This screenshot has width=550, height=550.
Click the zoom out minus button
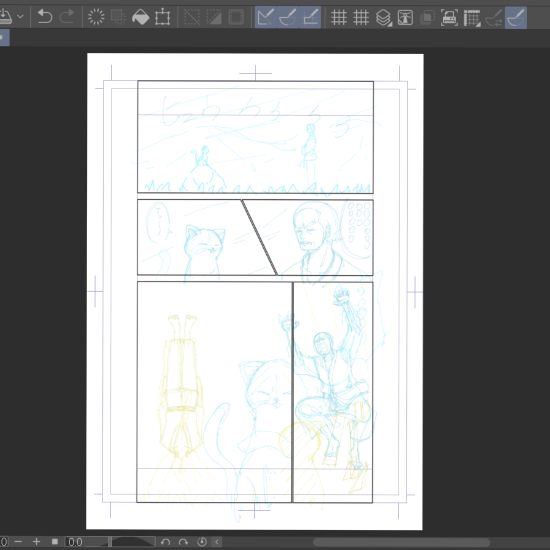coord(18,542)
